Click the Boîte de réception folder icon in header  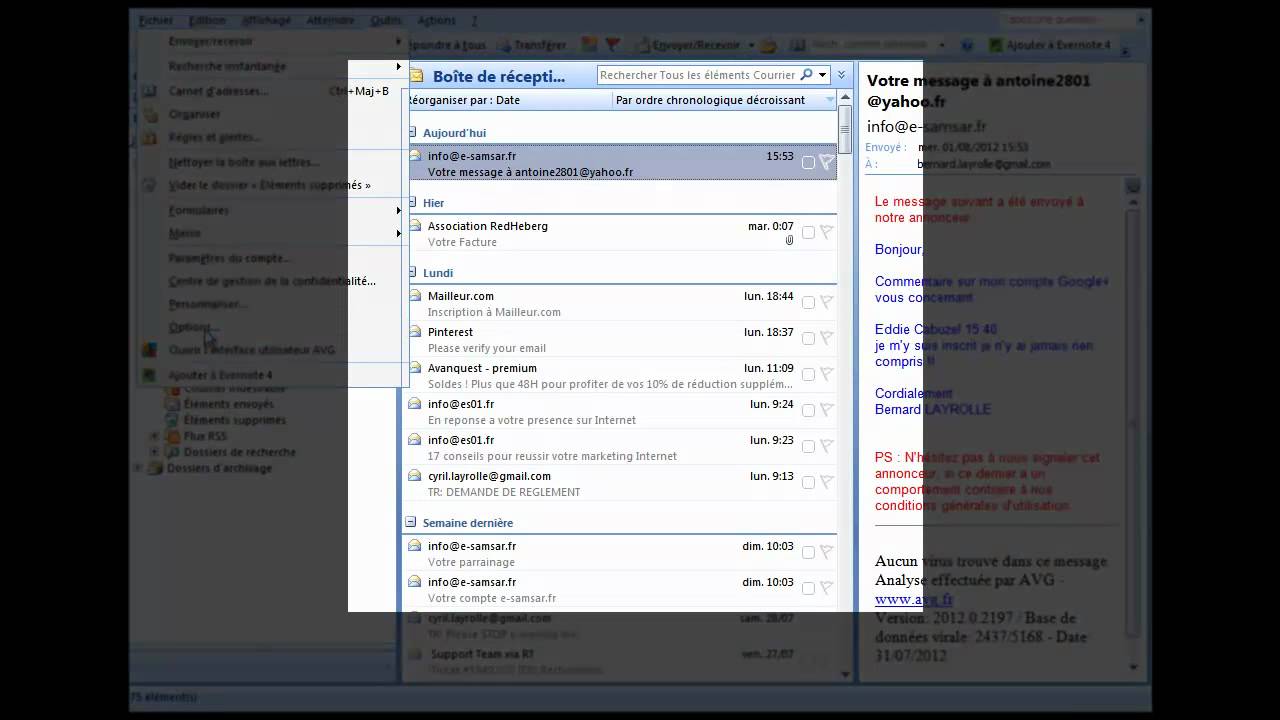pyautogui.click(x=417, y=76)
